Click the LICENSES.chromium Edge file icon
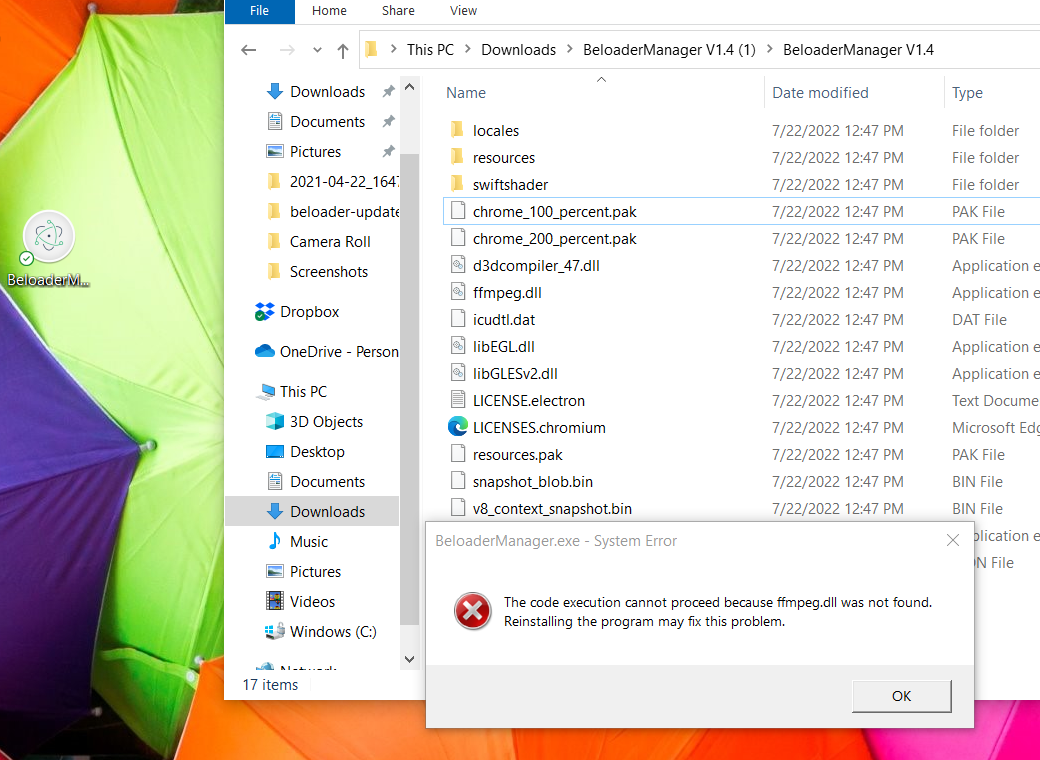 coord(458,428)
